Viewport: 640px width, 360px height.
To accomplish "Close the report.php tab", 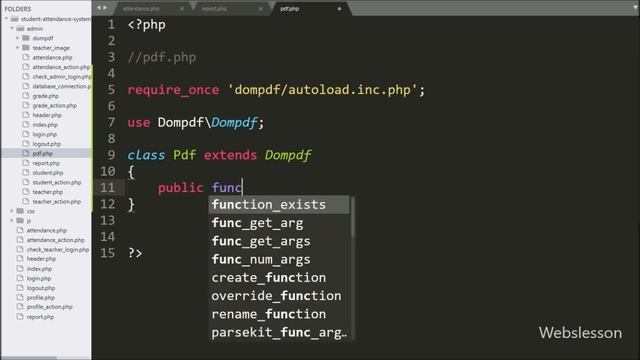I will 260,9.
